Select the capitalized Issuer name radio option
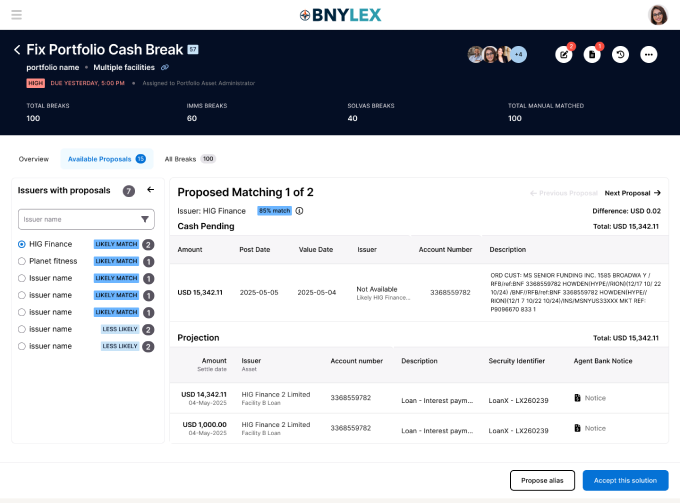Image resolution: width=680 pixels, height=503 pixels. pyautogui.click(x=22, y=278)
